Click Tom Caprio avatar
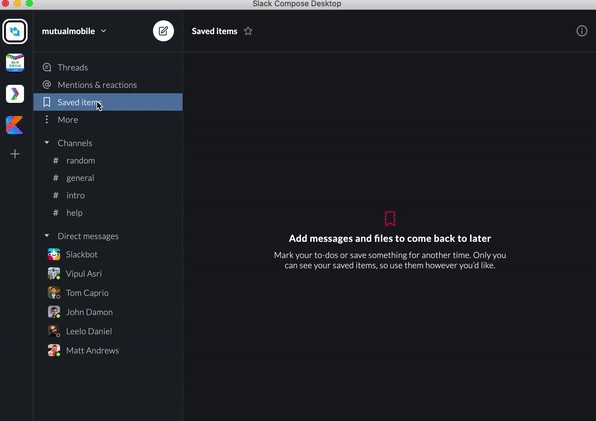 click(54, 293)
